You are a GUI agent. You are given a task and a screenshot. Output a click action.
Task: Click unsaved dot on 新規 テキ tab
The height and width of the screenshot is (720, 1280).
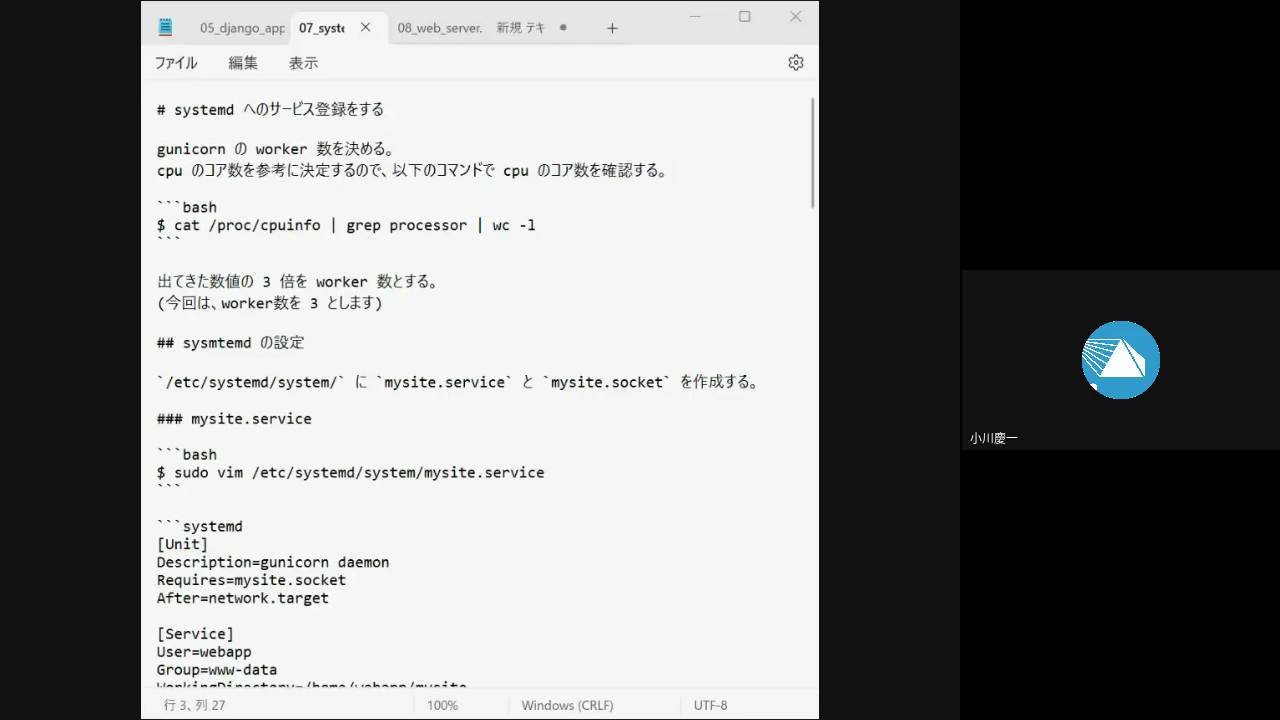point(563,28)
